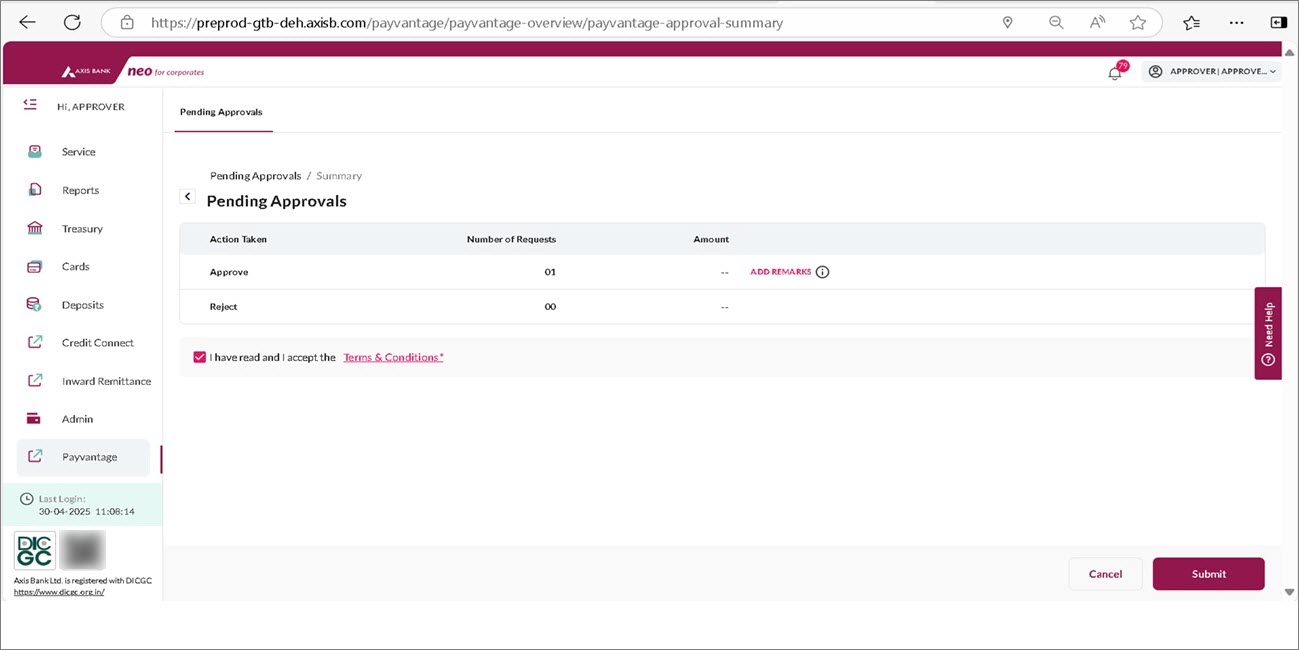1299x650 pixels.
Task: Open the Axis Bank neo logo
Action: point(132,72)
